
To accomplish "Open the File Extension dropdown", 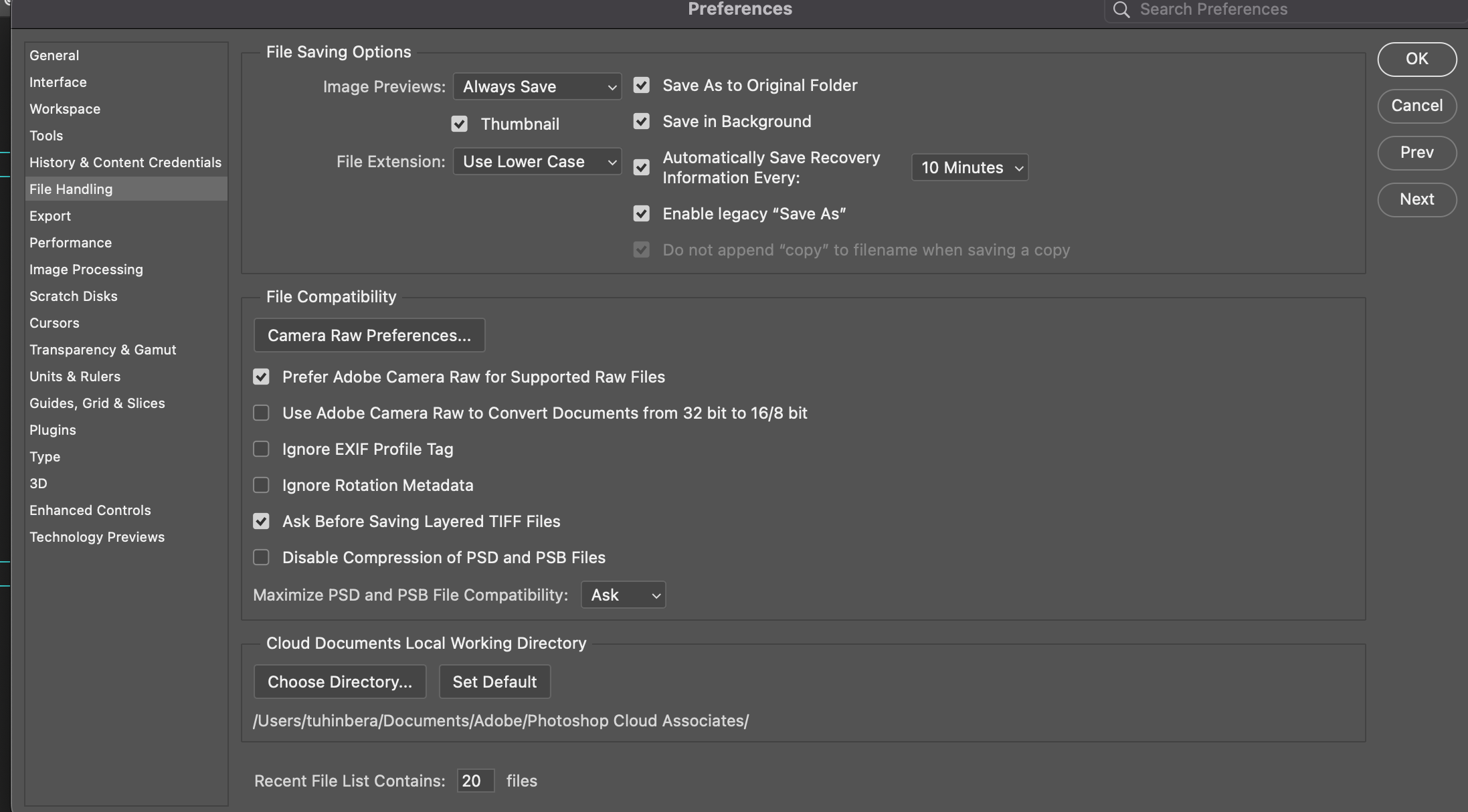I will pyautogui.click(x=537, y=161).
